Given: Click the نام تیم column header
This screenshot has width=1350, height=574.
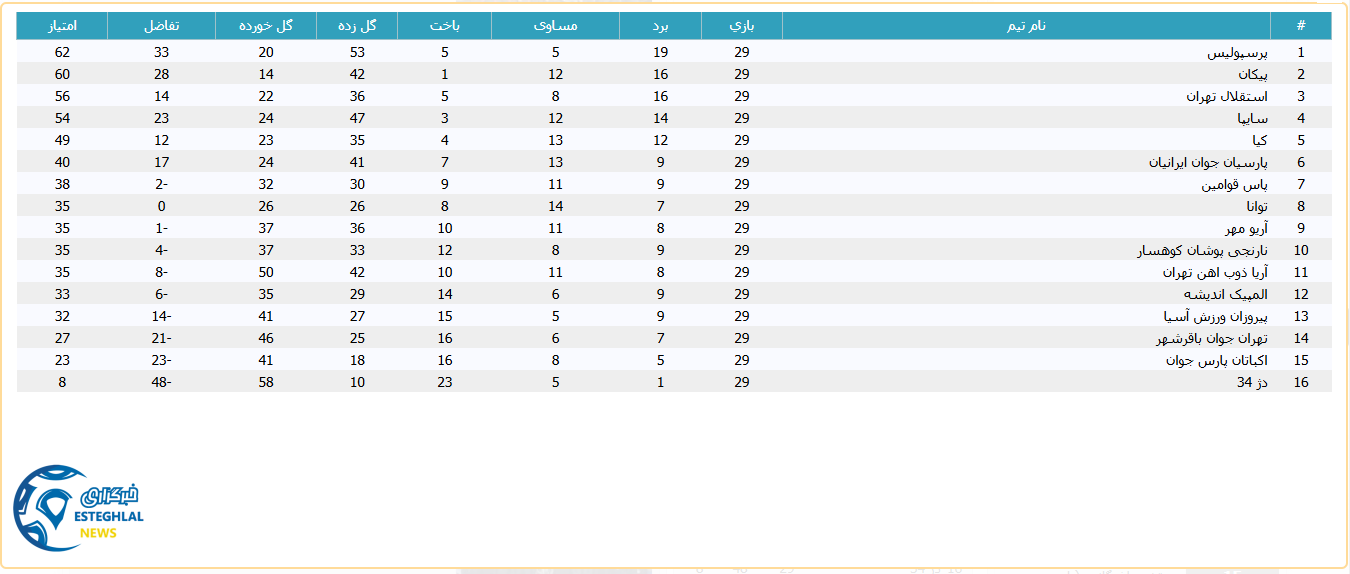Looking at the screenshot, I should coord(1026,25).
